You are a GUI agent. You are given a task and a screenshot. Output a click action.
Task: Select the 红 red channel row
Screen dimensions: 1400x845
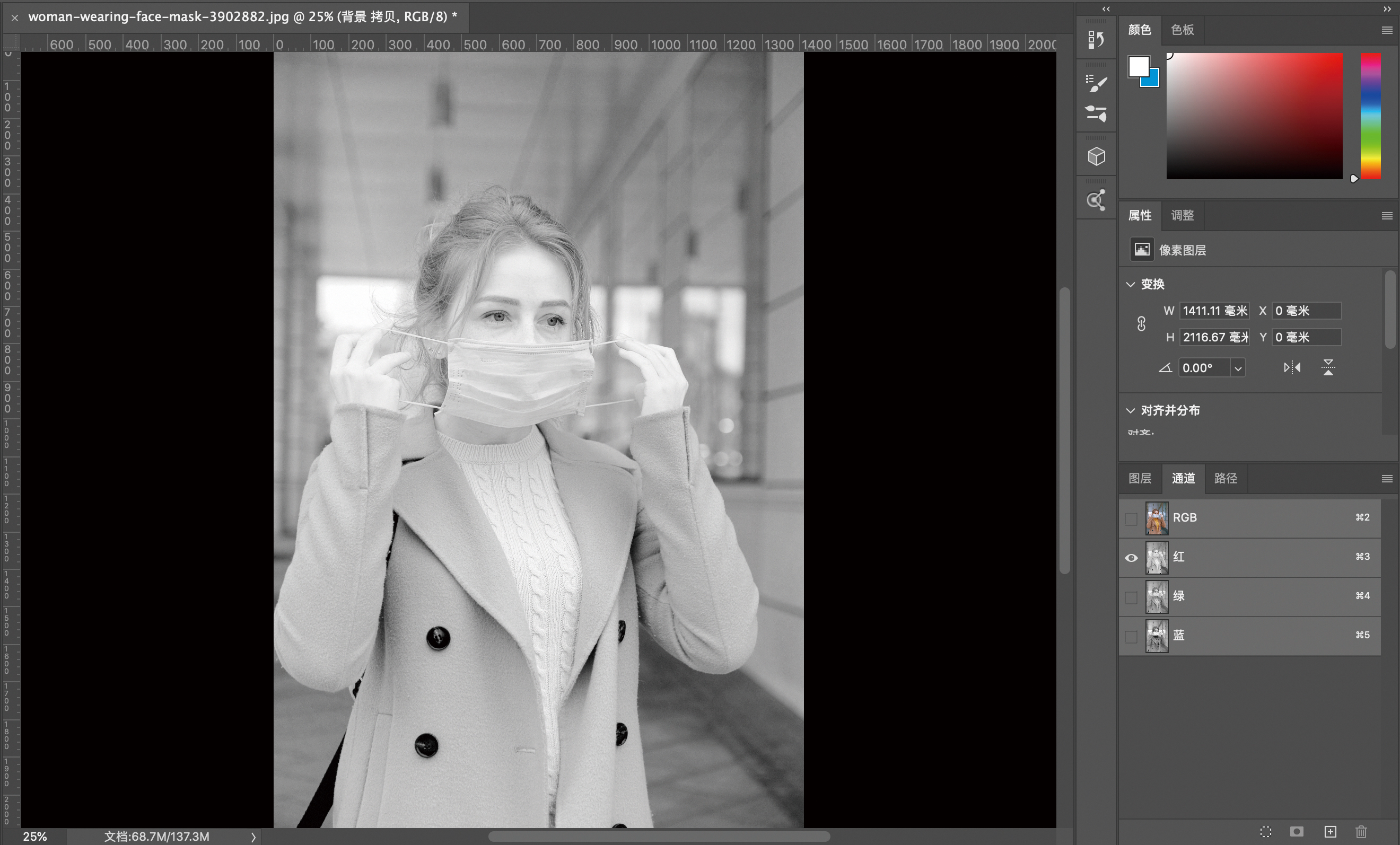(x=1250, y=557)
